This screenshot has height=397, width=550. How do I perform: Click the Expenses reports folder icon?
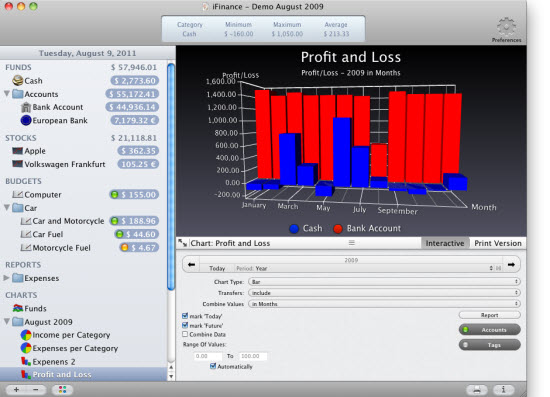[x=18, y=278]
